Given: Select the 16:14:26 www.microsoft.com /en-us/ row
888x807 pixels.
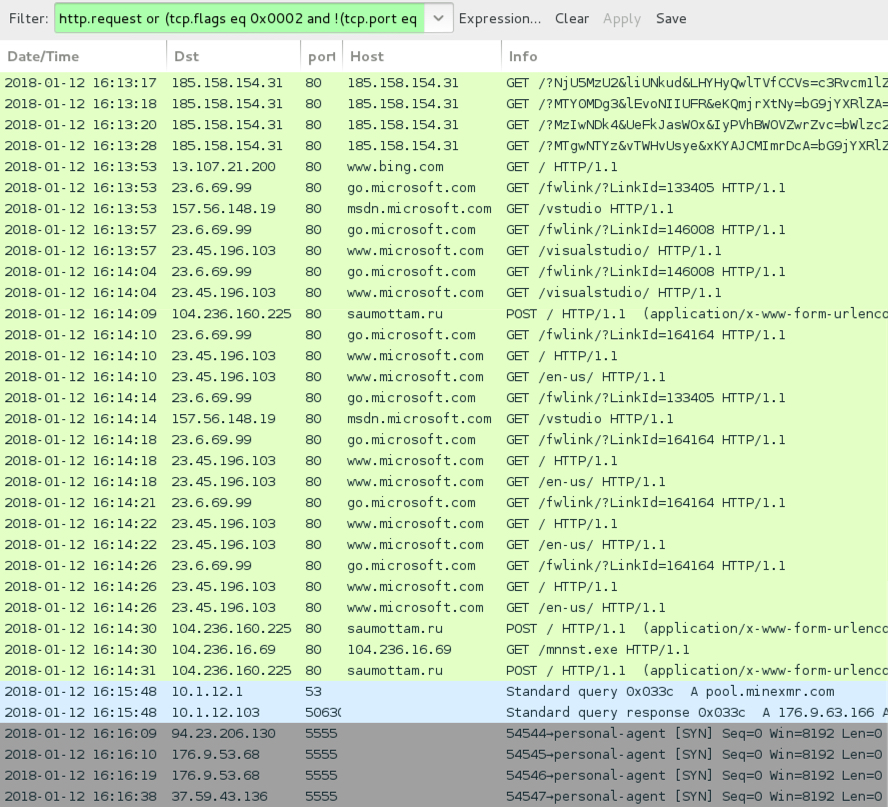Looking at the screenshot, I should (444, 607).
